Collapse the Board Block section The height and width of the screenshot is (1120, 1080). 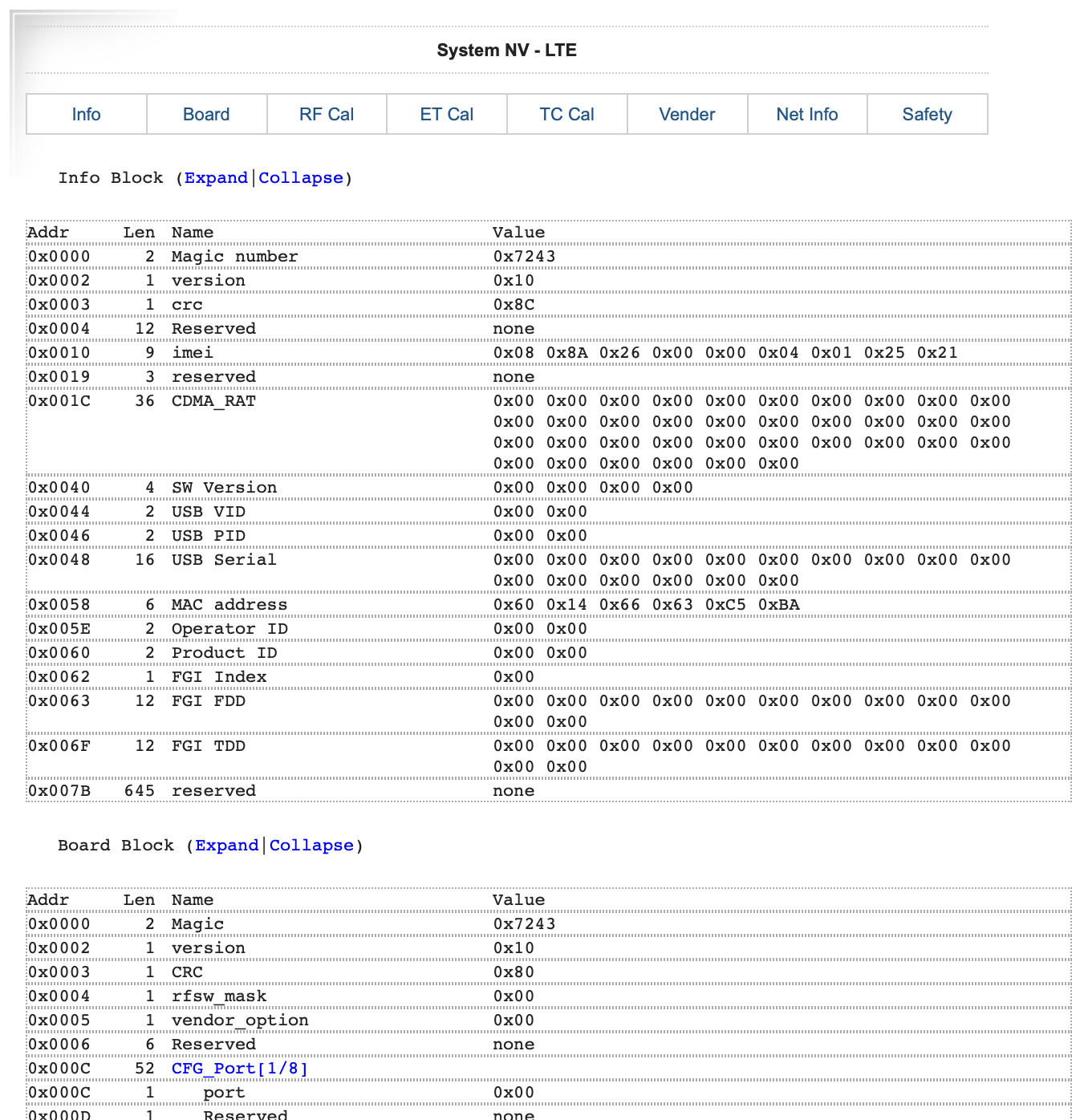[311, 846]
